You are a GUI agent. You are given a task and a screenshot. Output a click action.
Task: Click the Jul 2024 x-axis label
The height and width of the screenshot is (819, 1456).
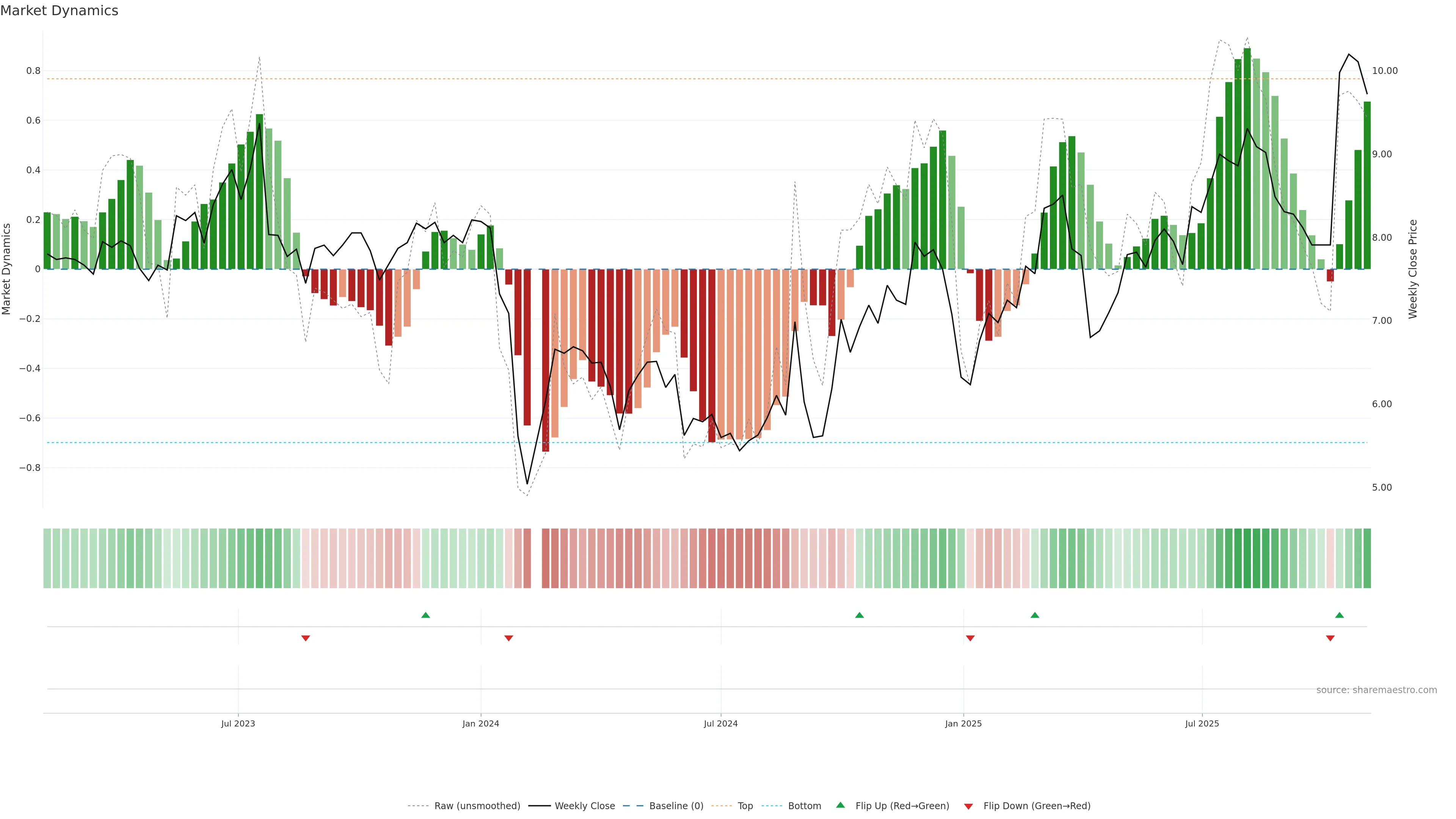(721, 723)
